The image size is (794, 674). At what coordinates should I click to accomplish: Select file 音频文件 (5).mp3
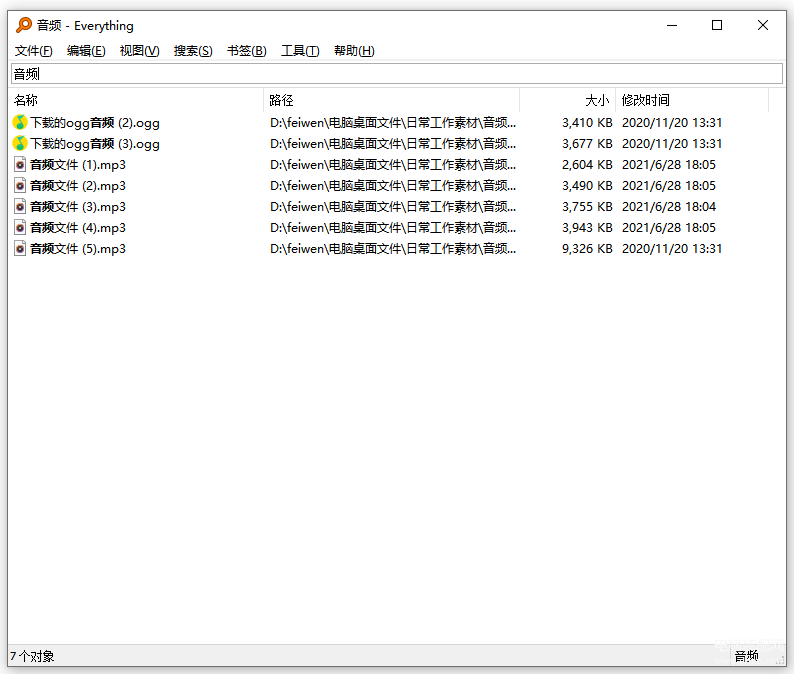tap(78, 249)
